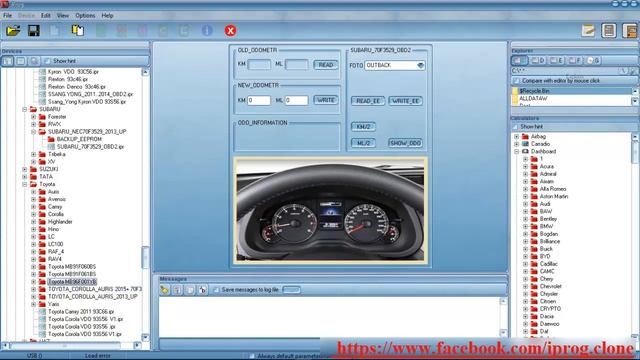Click the search icon in Devices panel
Image resolution: width=640 pixels, height=360 pixels.
pos(34,61)
